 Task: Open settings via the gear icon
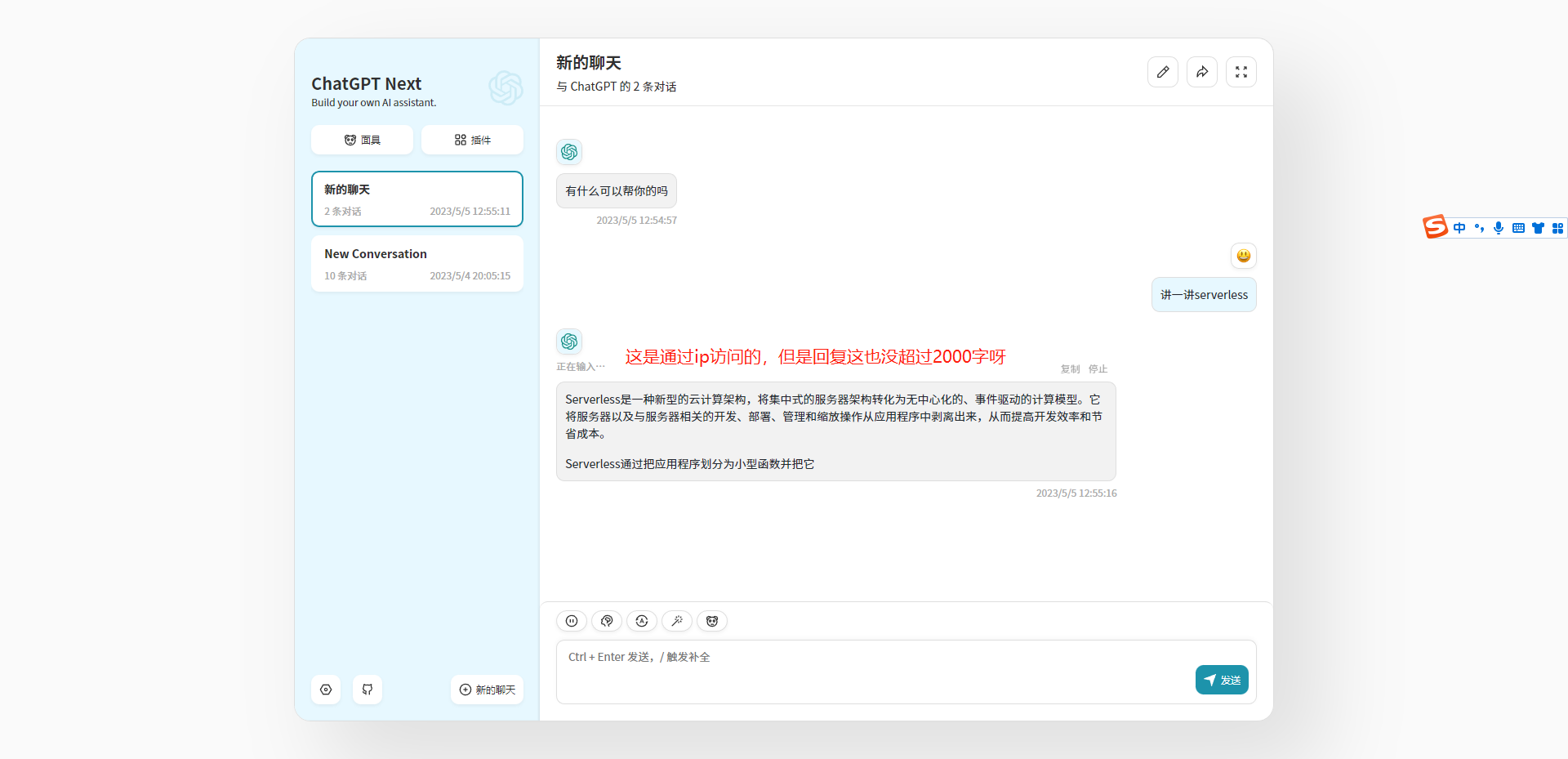[325, 690]
